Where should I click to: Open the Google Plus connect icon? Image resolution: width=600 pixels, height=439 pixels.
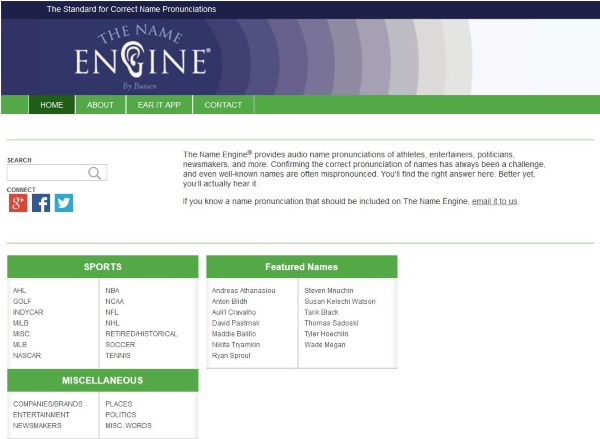[18, 203]
